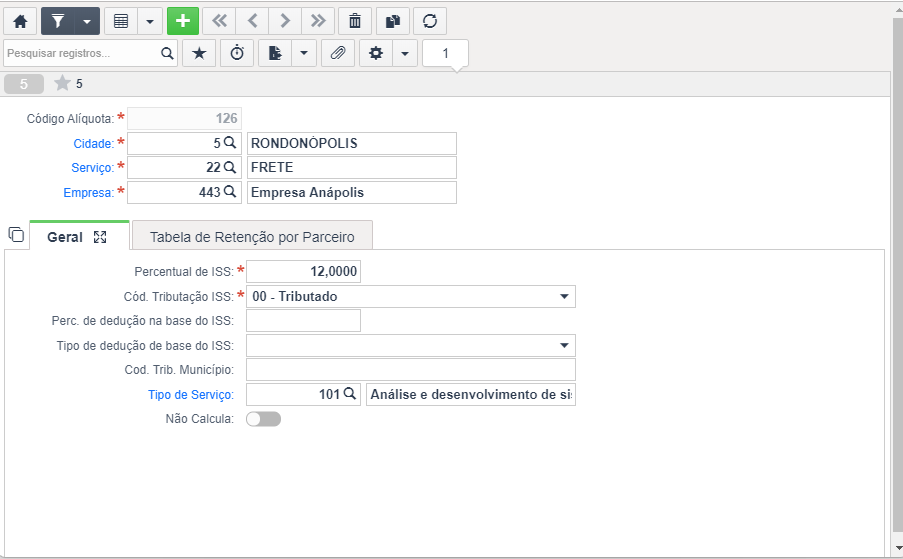Open the grid view dropdown arrow
Viewport: 903px width, 559px height.
click(150, 21)
